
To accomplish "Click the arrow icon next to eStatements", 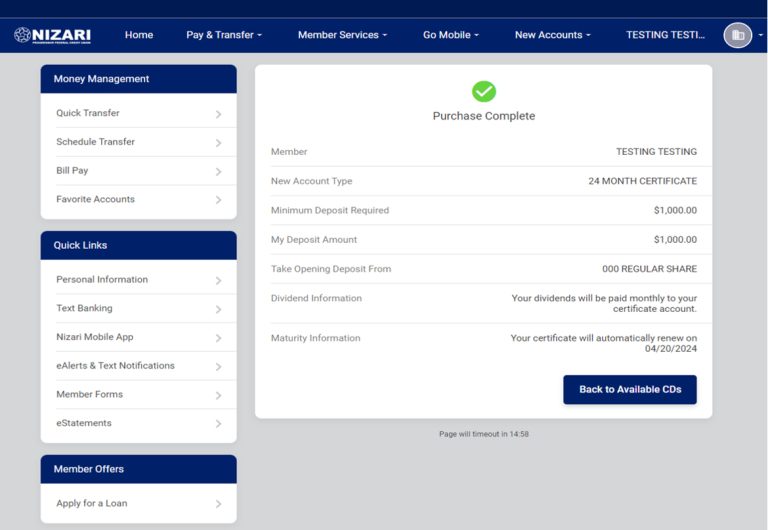I will [x=218, y=424].
